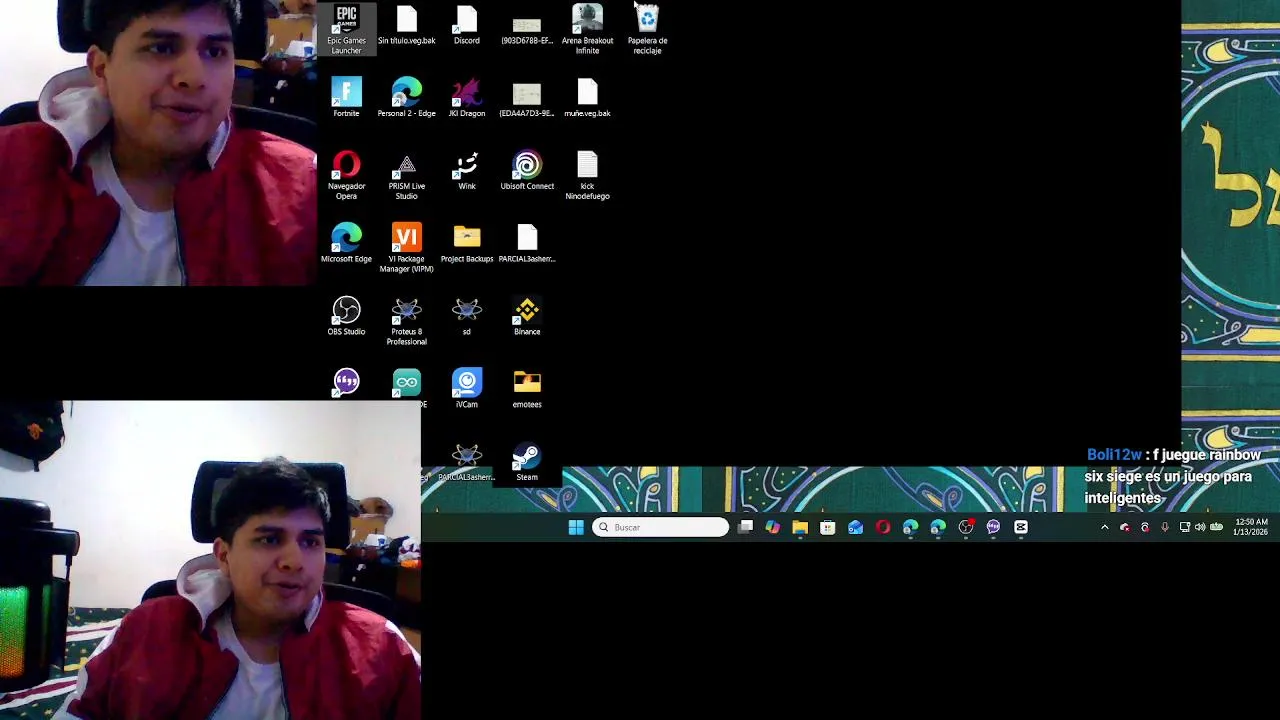Viewport: 1280px width, 720px height.
Task: Launch VI Package Manager (VIPM)
Action: coord(406,248)
